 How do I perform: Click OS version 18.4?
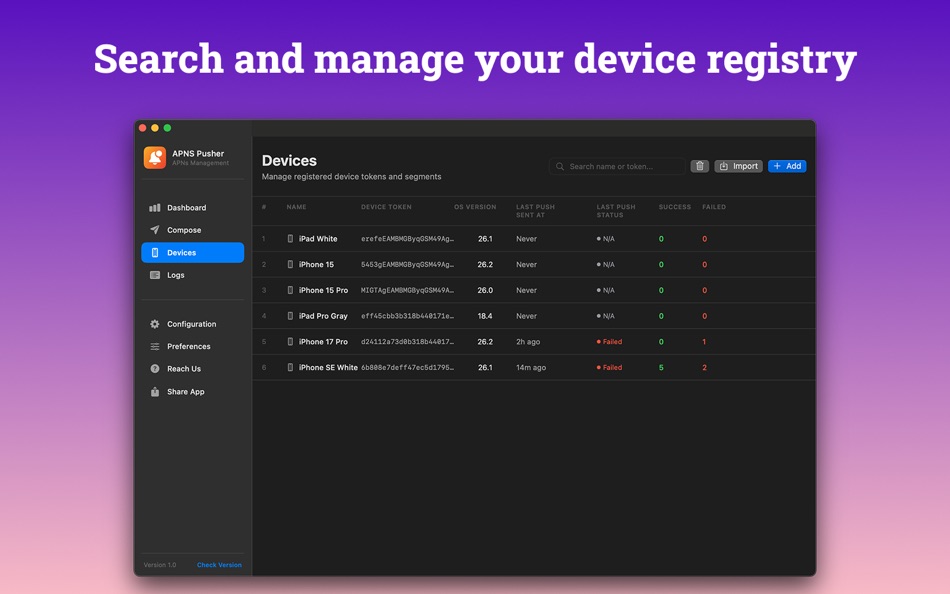pos(485,316)
